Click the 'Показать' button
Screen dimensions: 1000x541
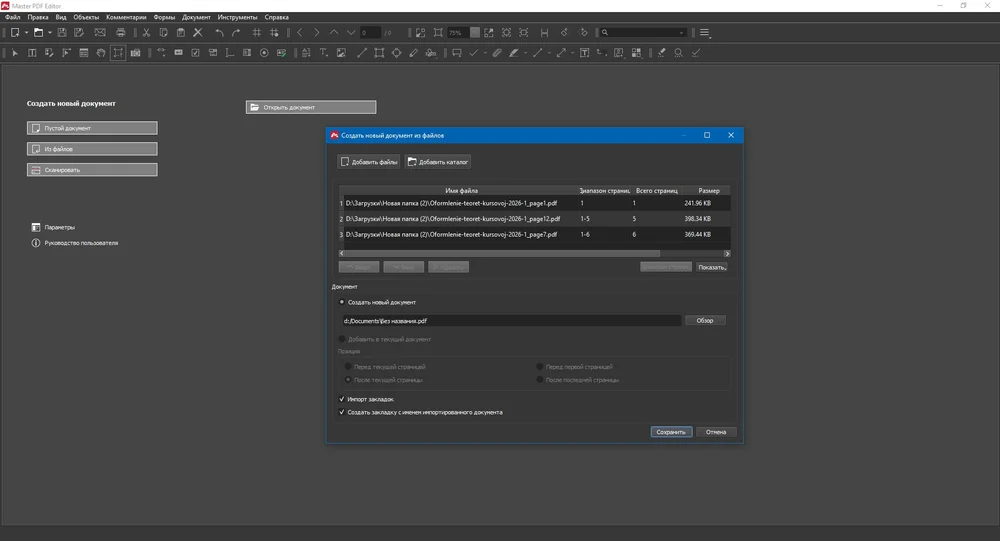(x=711, y=267)
